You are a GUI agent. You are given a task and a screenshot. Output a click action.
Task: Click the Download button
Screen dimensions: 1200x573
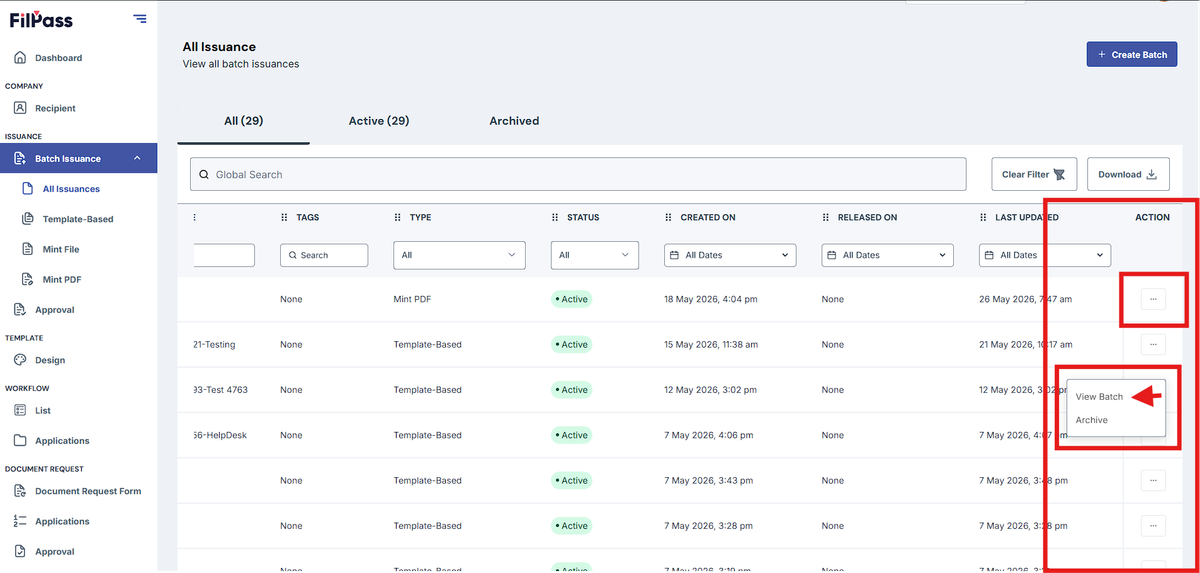(x=1128, y=174)
